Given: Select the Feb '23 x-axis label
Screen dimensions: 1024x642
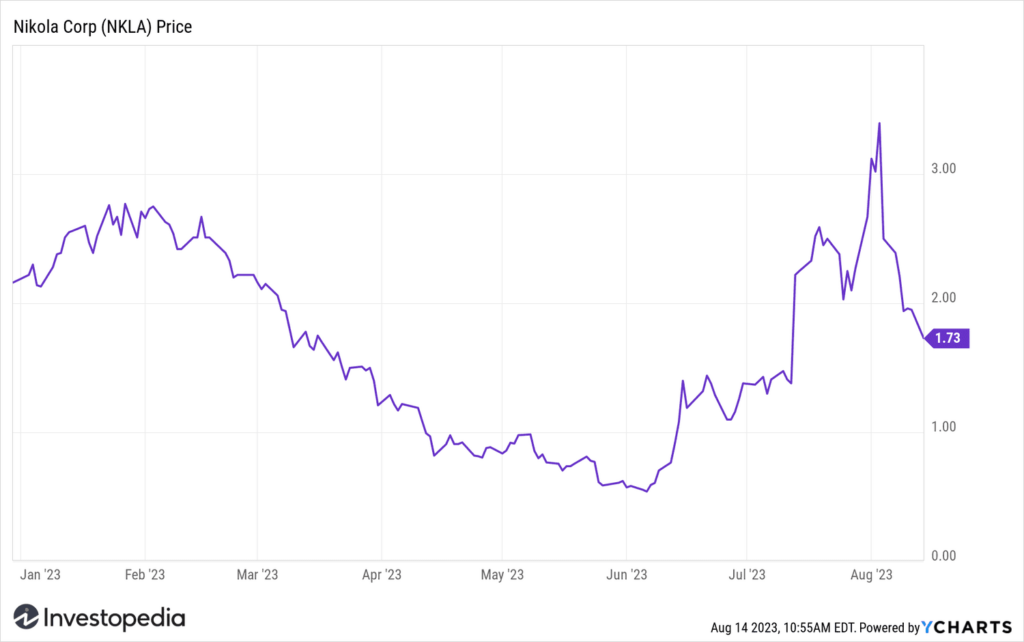Looking at the screenshot, I should [x=144, y=575].
